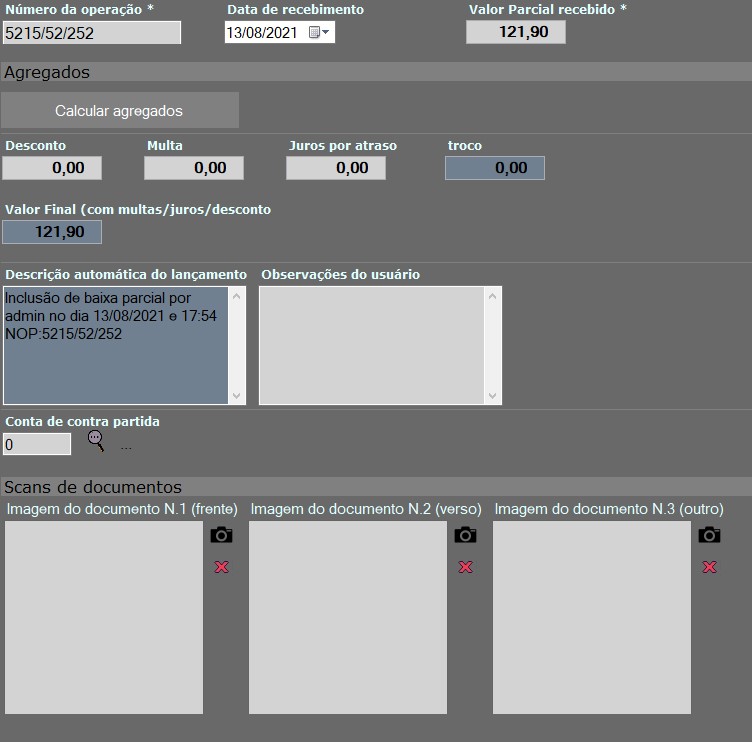Edit the Juros por atraso field

click(x=336, y=168)
